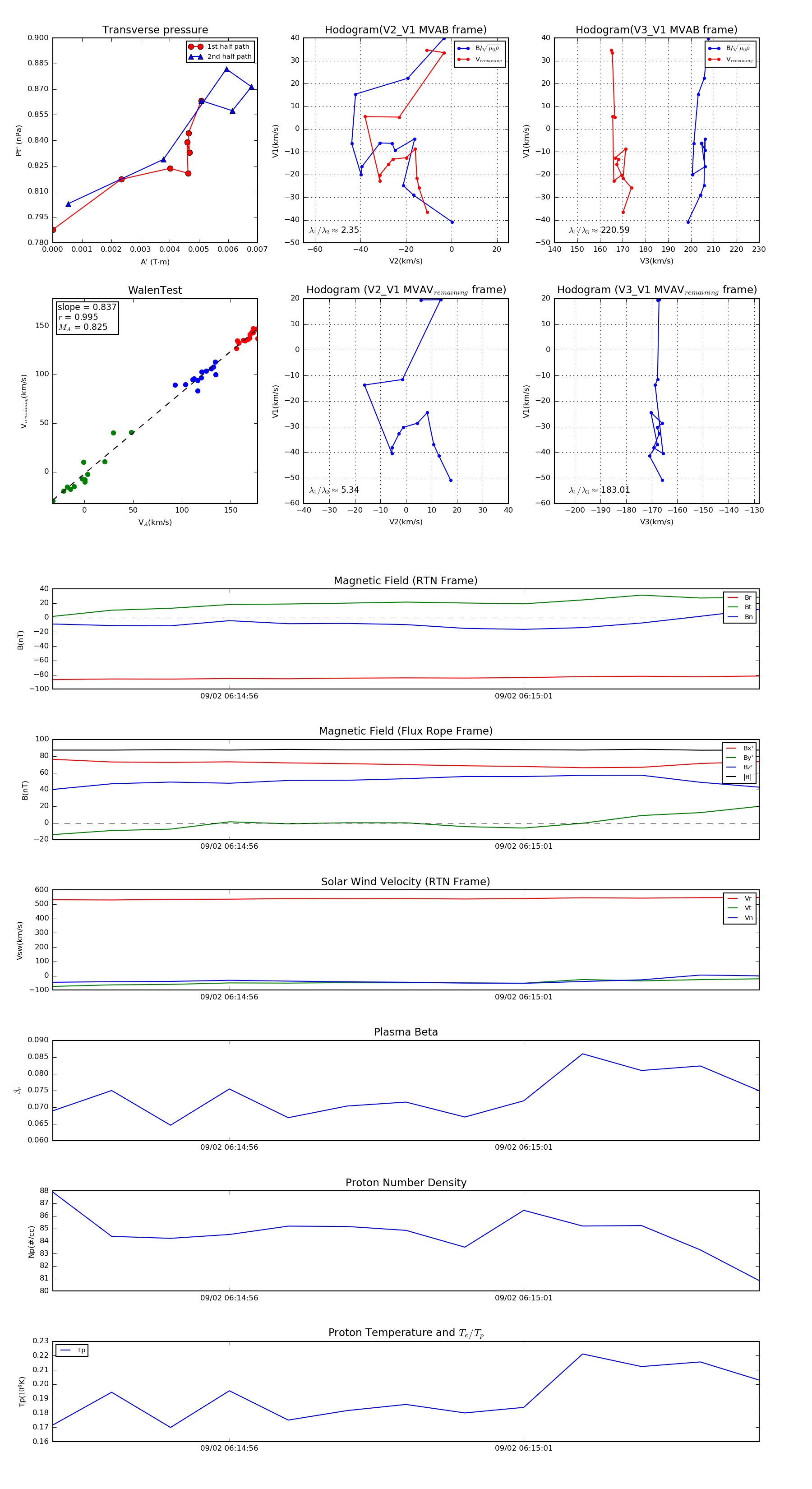Image resolution: width=812 pixels, height=1489 pixels.
Task: Click B/√μ0ρ legend entry in V3_V1 MVAB hodogram
Action: point(730,49)
